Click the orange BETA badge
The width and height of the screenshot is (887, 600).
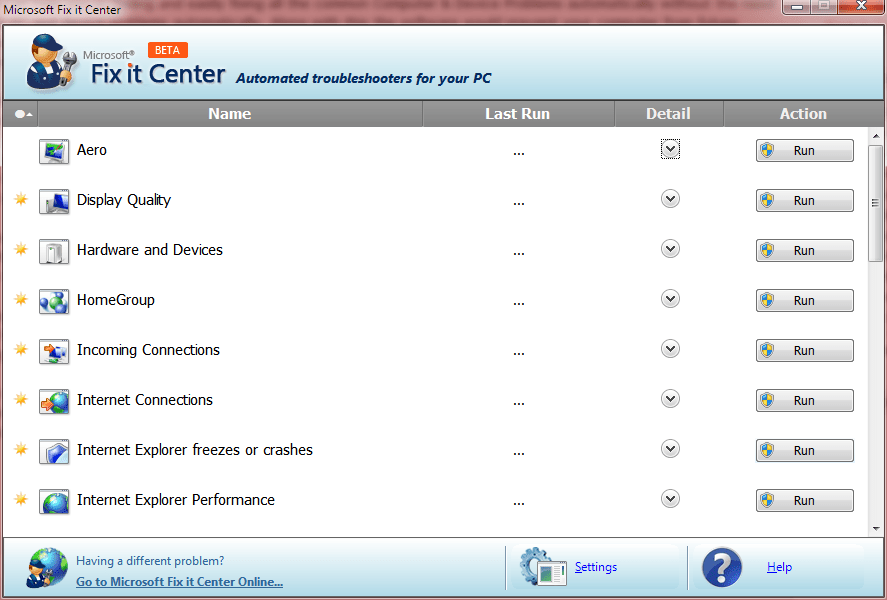click(x=167, y=50)
